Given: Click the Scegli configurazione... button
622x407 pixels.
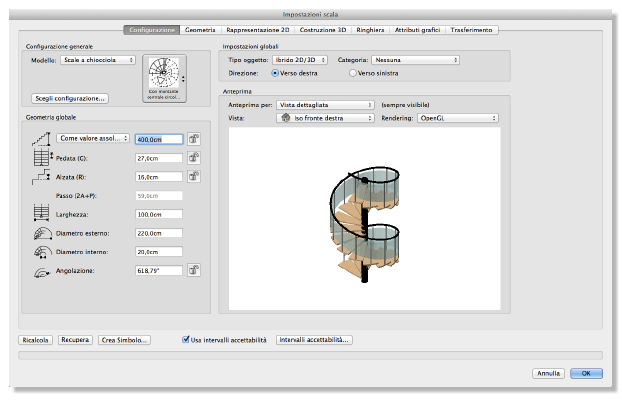Looking at the screenshot, I should click(x=70, y=98).
